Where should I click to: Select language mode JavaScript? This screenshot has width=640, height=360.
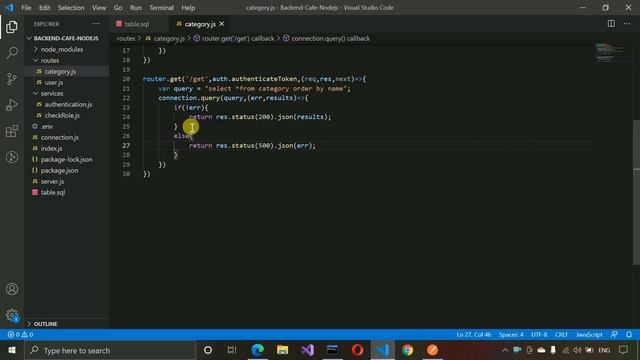pos(589,334)
